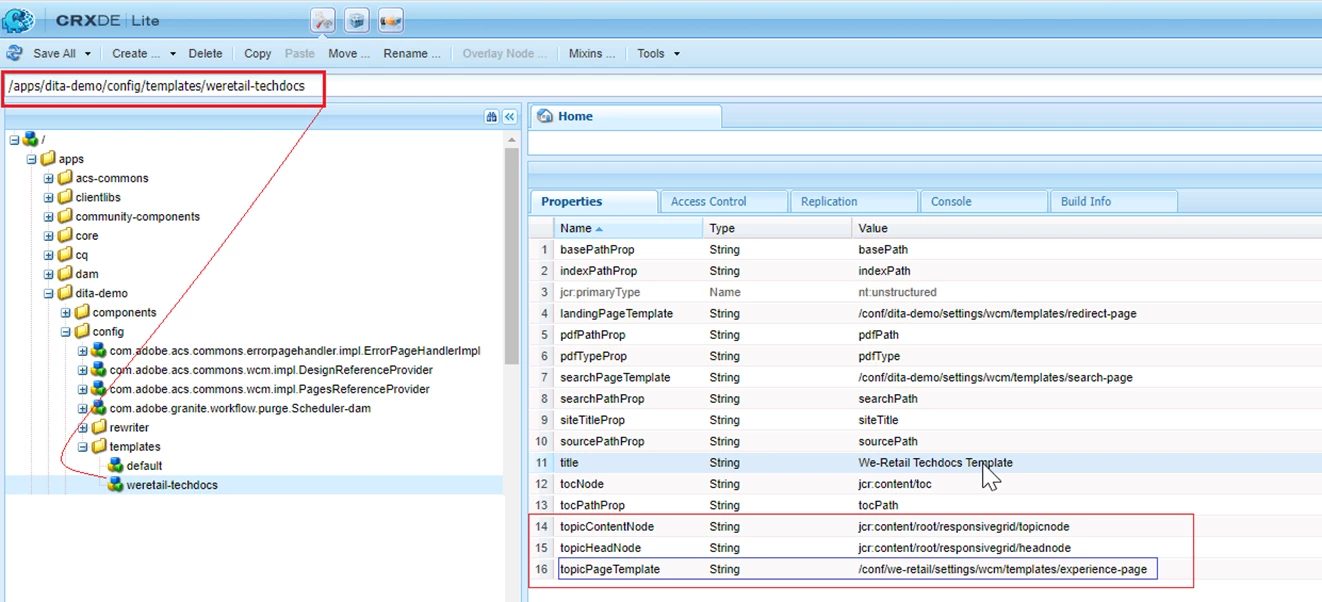Click the Rename button
Viewport: 1322px width, 602px height.
point(412,54)
